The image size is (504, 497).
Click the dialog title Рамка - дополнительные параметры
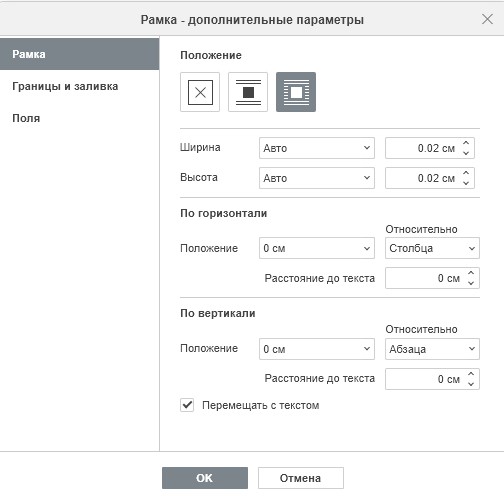tap(252, 20)
